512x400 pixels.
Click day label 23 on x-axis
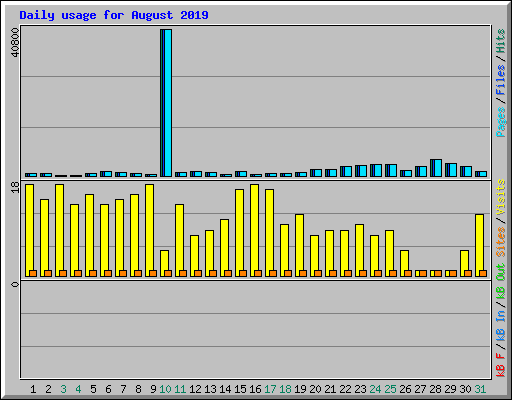click(360, 389)
